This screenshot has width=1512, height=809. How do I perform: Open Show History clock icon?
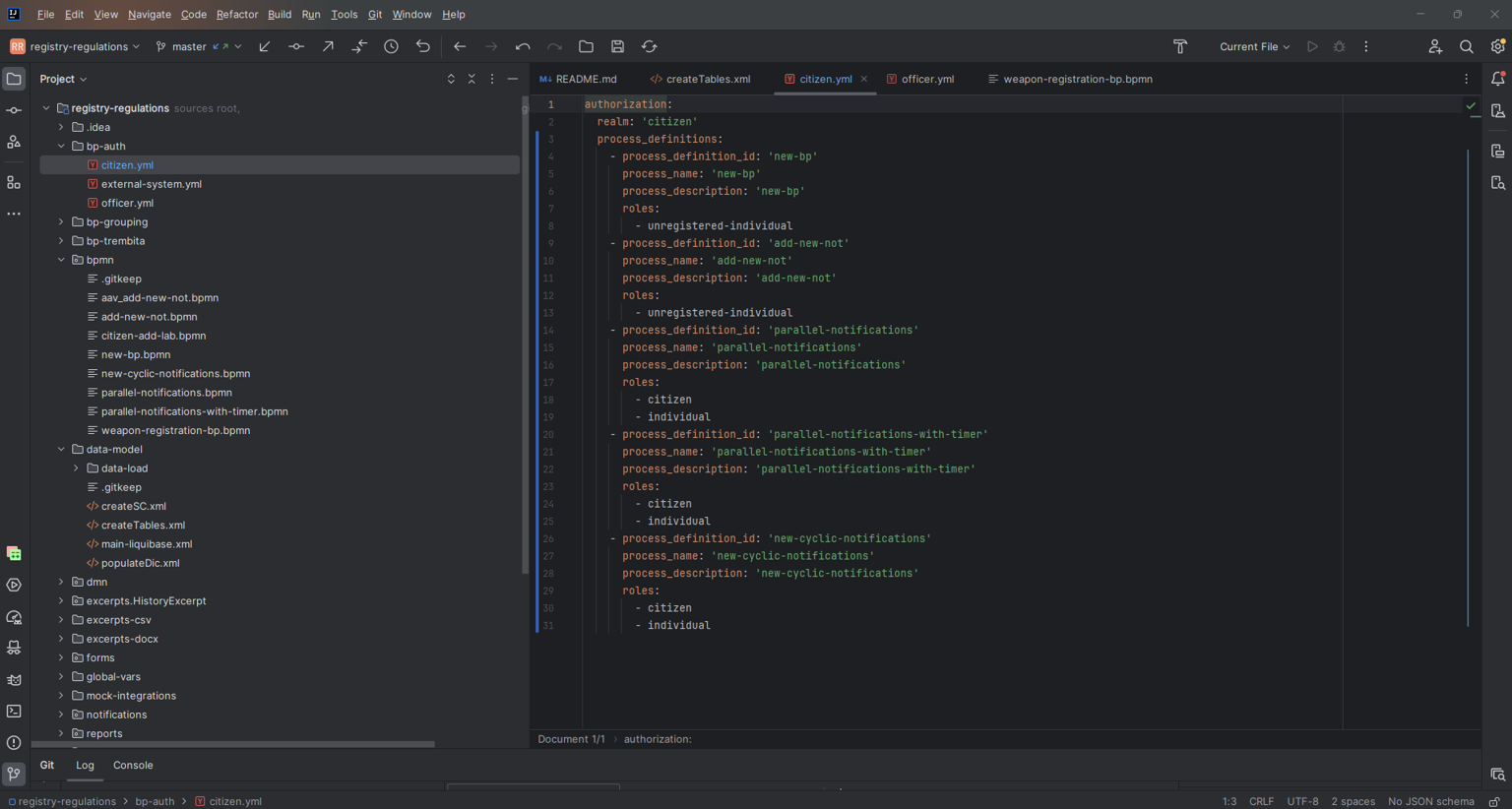pyautogui.click(x=391, y=46)
